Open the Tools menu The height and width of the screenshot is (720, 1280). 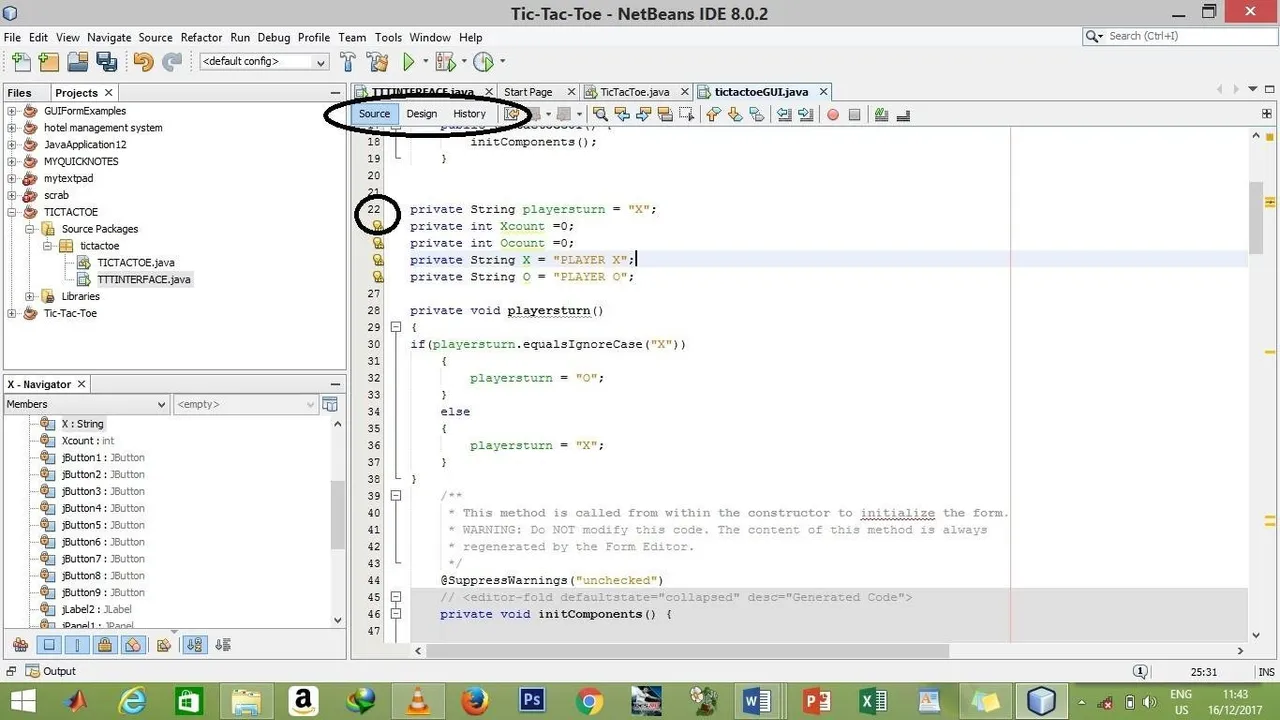pyautogui.click(x=388, y=37)
